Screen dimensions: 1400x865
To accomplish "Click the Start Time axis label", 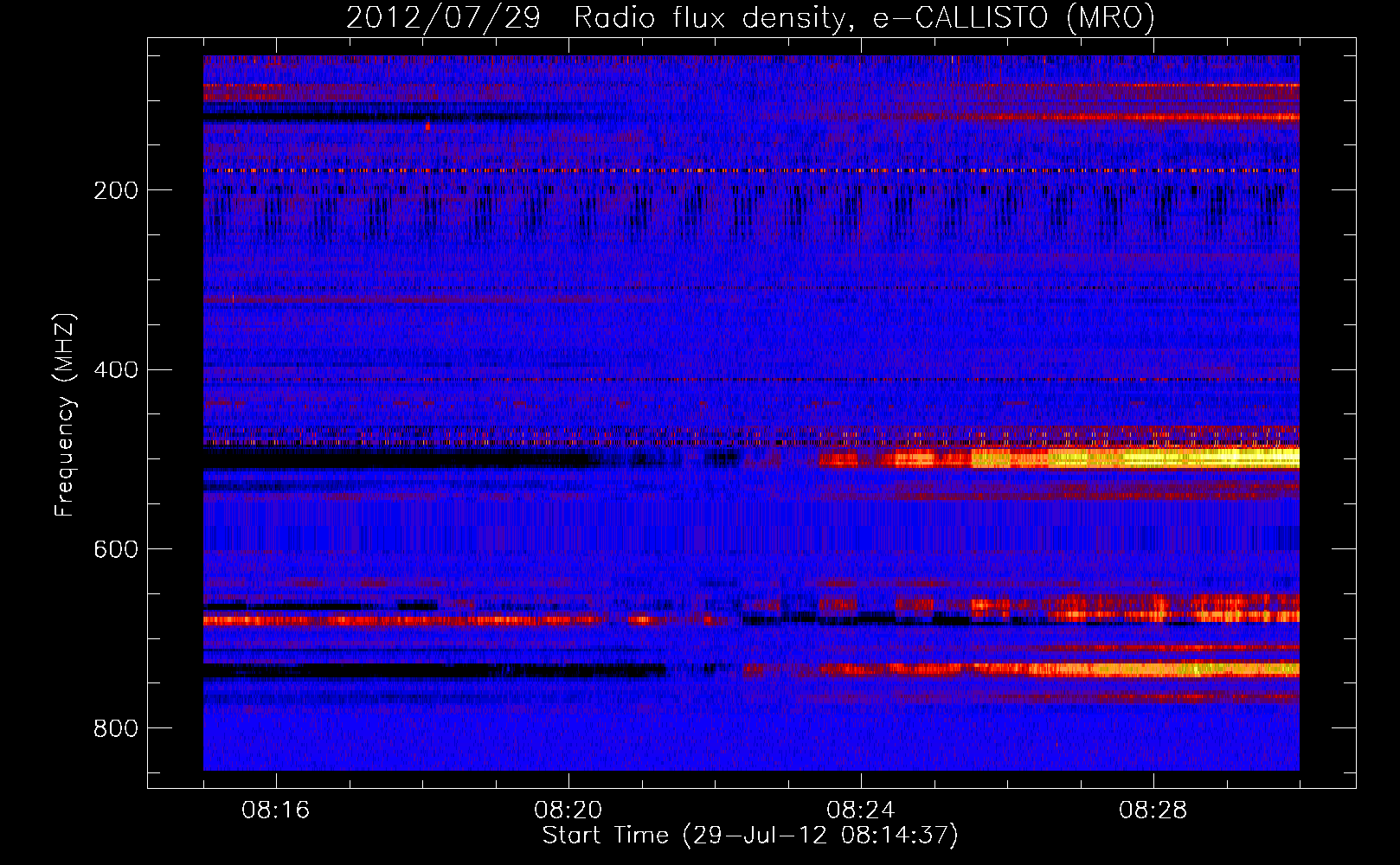I will point(750,836).
